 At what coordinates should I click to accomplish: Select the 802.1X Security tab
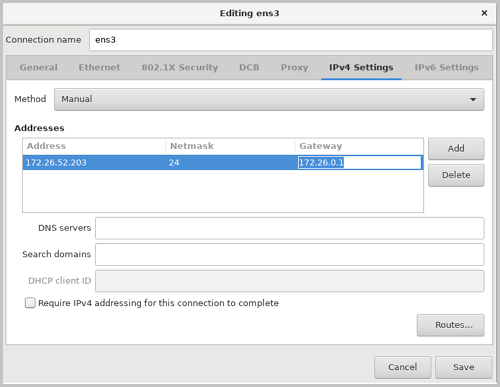pos(180,68)
